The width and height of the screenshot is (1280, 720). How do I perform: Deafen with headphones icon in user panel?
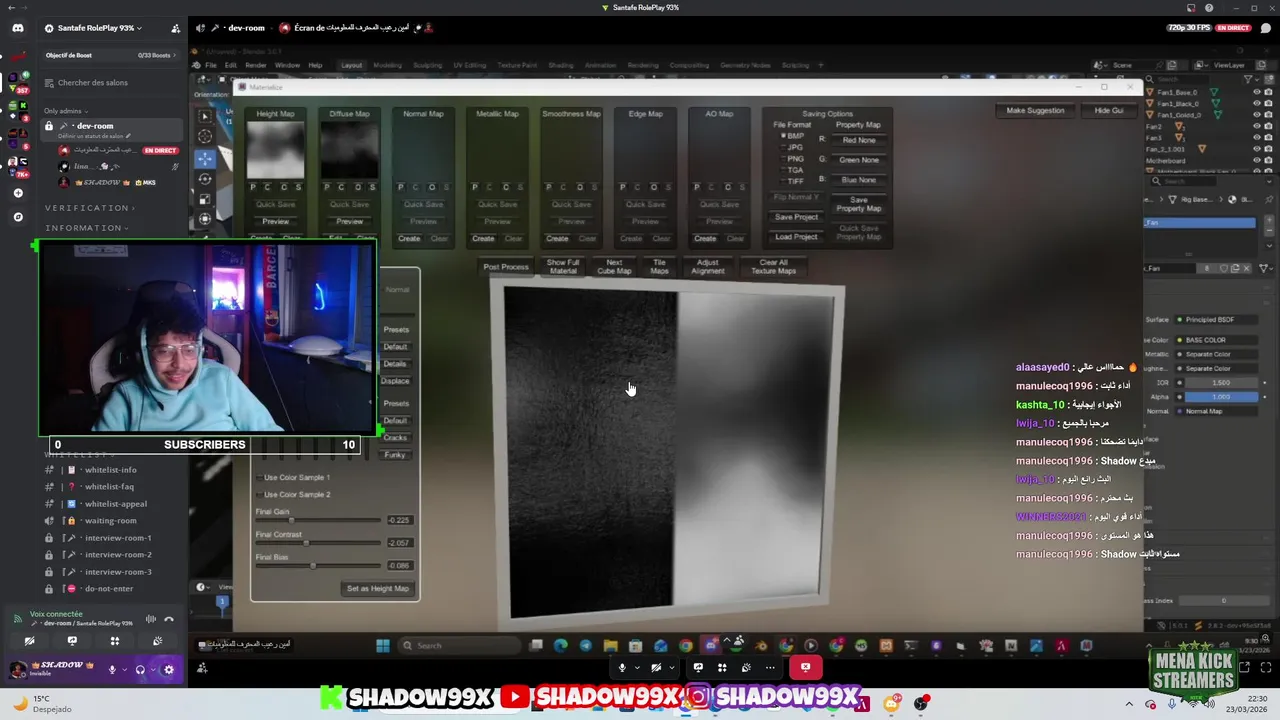[140, 670]
